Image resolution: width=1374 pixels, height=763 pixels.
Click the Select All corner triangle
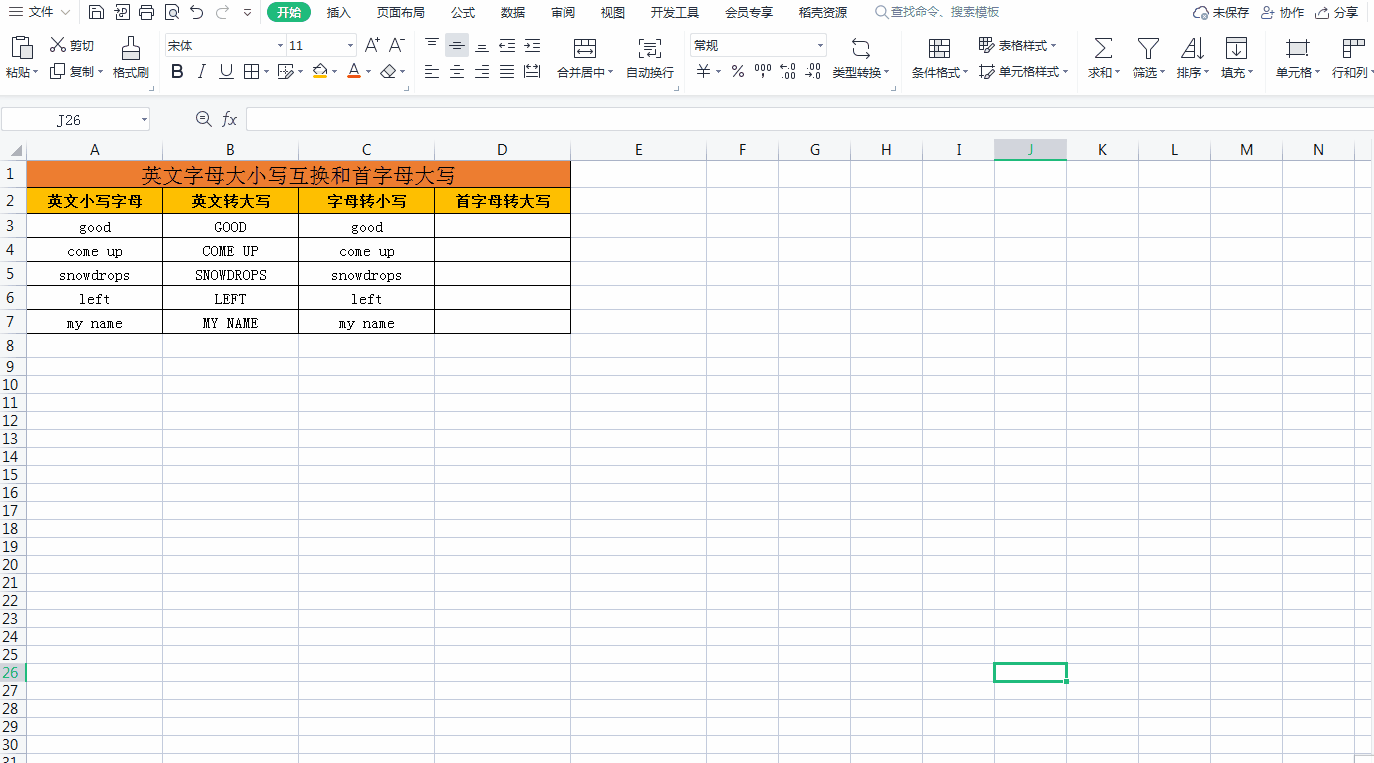point(14,150)
